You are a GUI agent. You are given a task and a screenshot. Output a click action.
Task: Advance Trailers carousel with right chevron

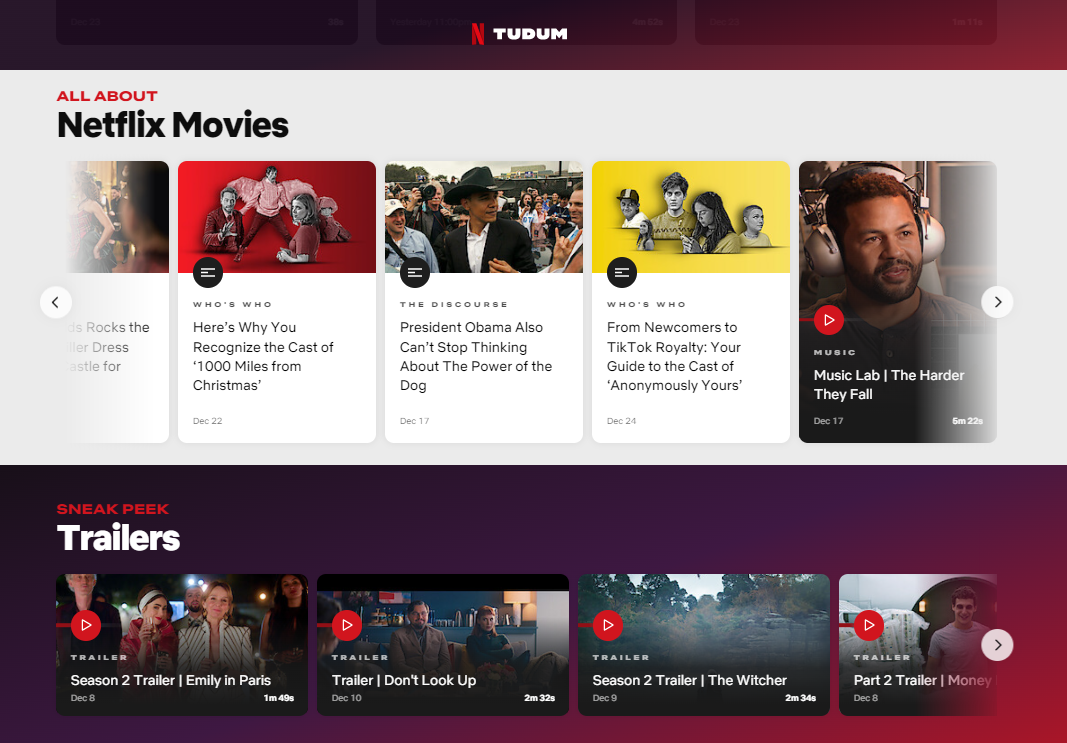tap(997, 645)
